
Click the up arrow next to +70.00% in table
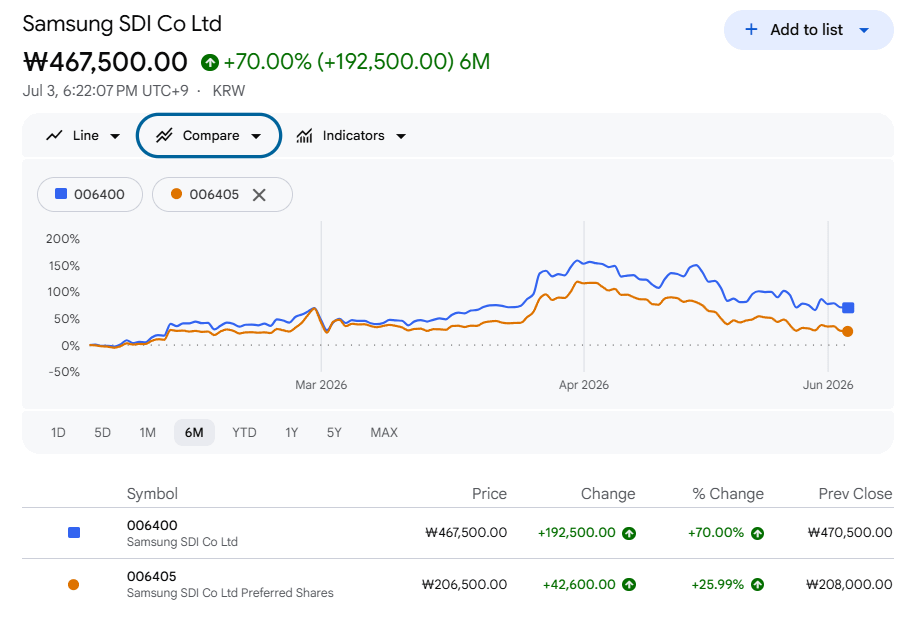pos(758,533)
